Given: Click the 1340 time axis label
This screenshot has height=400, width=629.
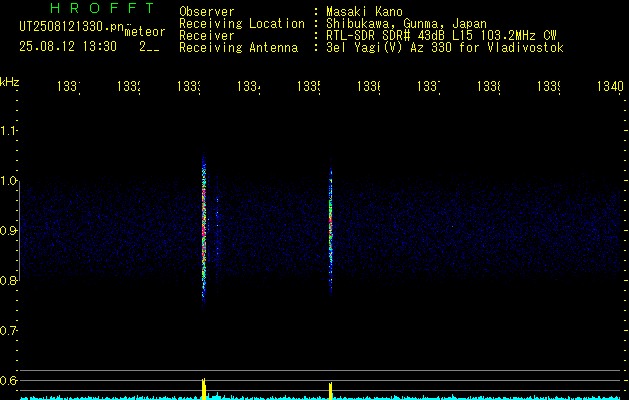Looking at the screenshot, I should click(610, 87).
